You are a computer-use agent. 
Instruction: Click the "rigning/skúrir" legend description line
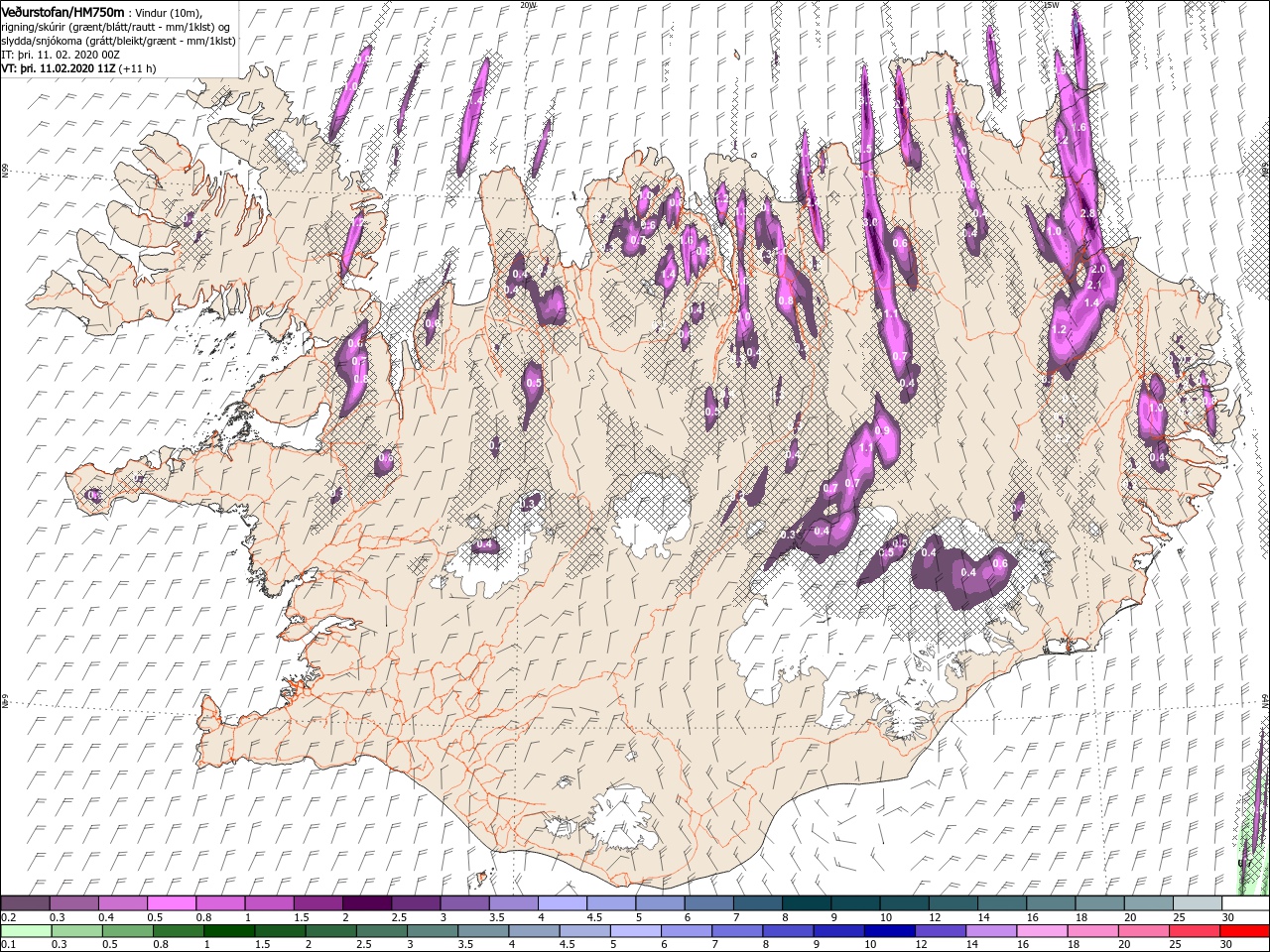pyautogui.click(x=117, y=27)
